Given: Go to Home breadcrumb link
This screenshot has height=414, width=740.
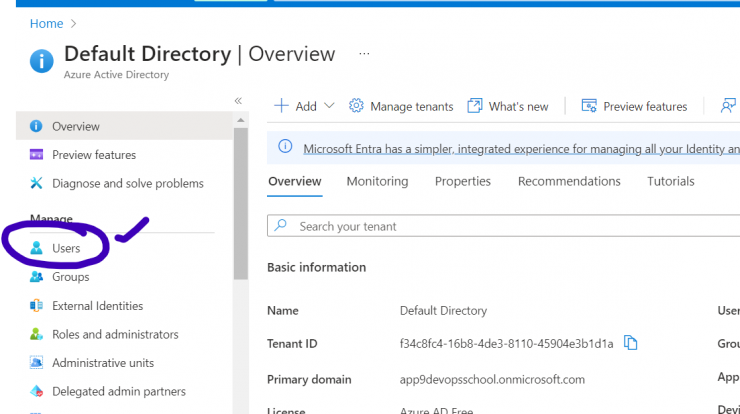Looking at the screenshot, I should click(x=46, y=24).
